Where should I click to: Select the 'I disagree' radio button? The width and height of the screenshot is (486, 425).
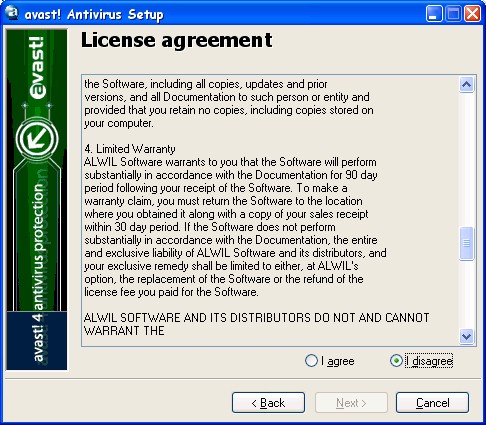[396, 361]
